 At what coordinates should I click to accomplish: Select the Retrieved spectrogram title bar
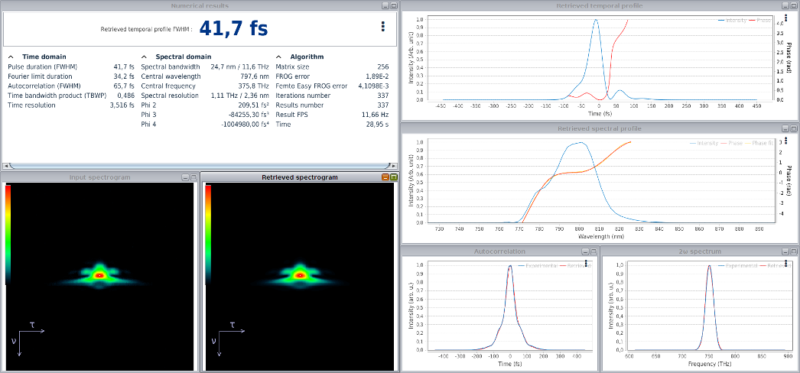[x=299, y=177]
